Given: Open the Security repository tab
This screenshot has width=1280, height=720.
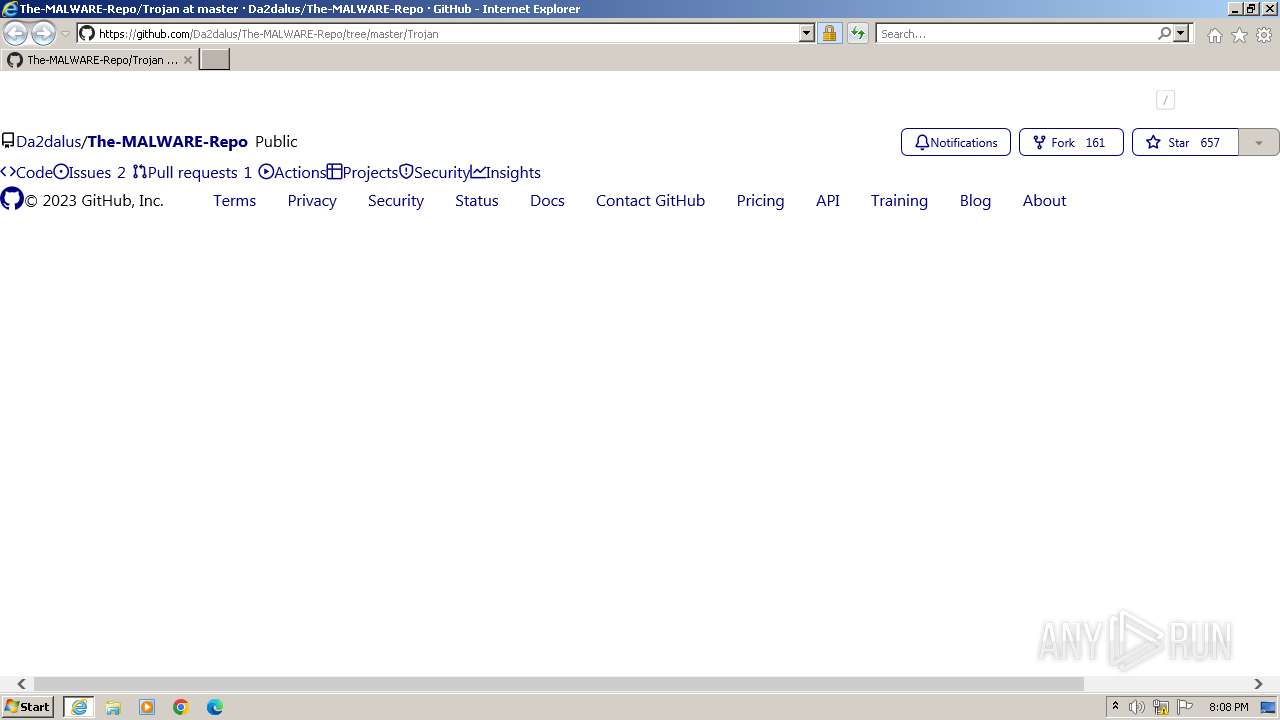Looking at the screenshot, I should click(x=434, y=172).
